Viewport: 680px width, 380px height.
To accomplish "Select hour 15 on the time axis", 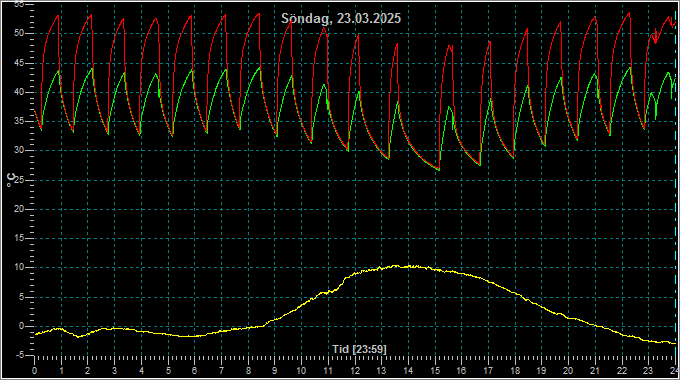I will tap(435, 371).
